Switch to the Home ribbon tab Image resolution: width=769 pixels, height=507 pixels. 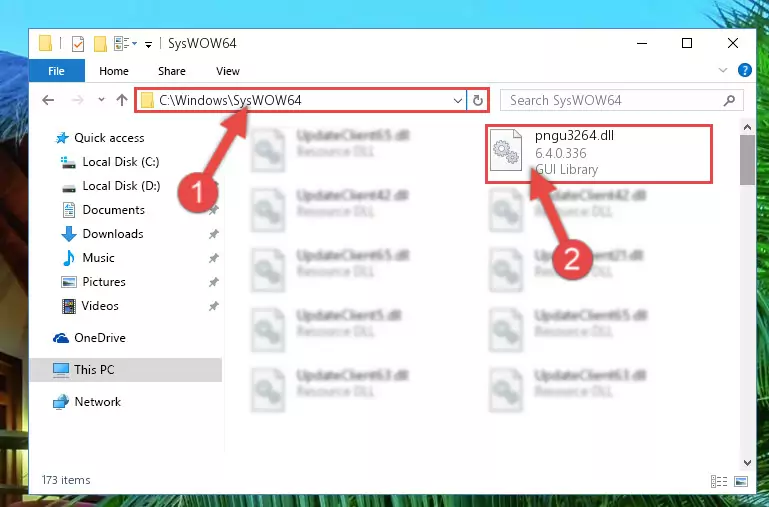[x=114, y=71]
